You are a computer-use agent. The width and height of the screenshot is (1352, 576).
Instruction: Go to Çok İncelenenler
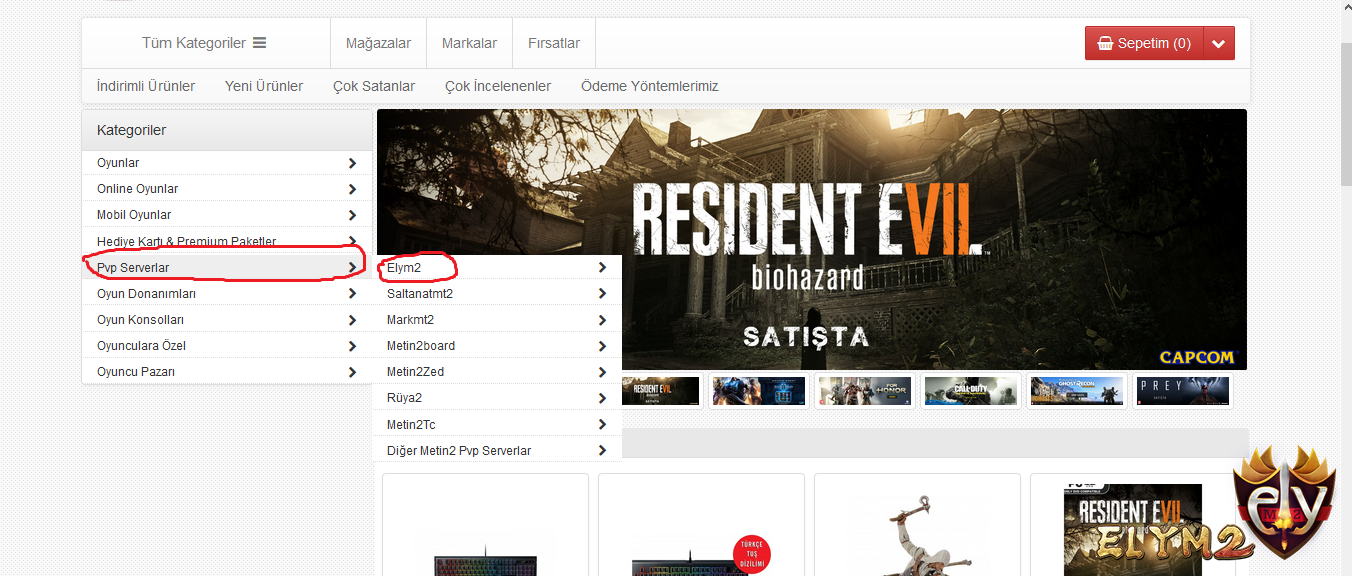(498, 86)
